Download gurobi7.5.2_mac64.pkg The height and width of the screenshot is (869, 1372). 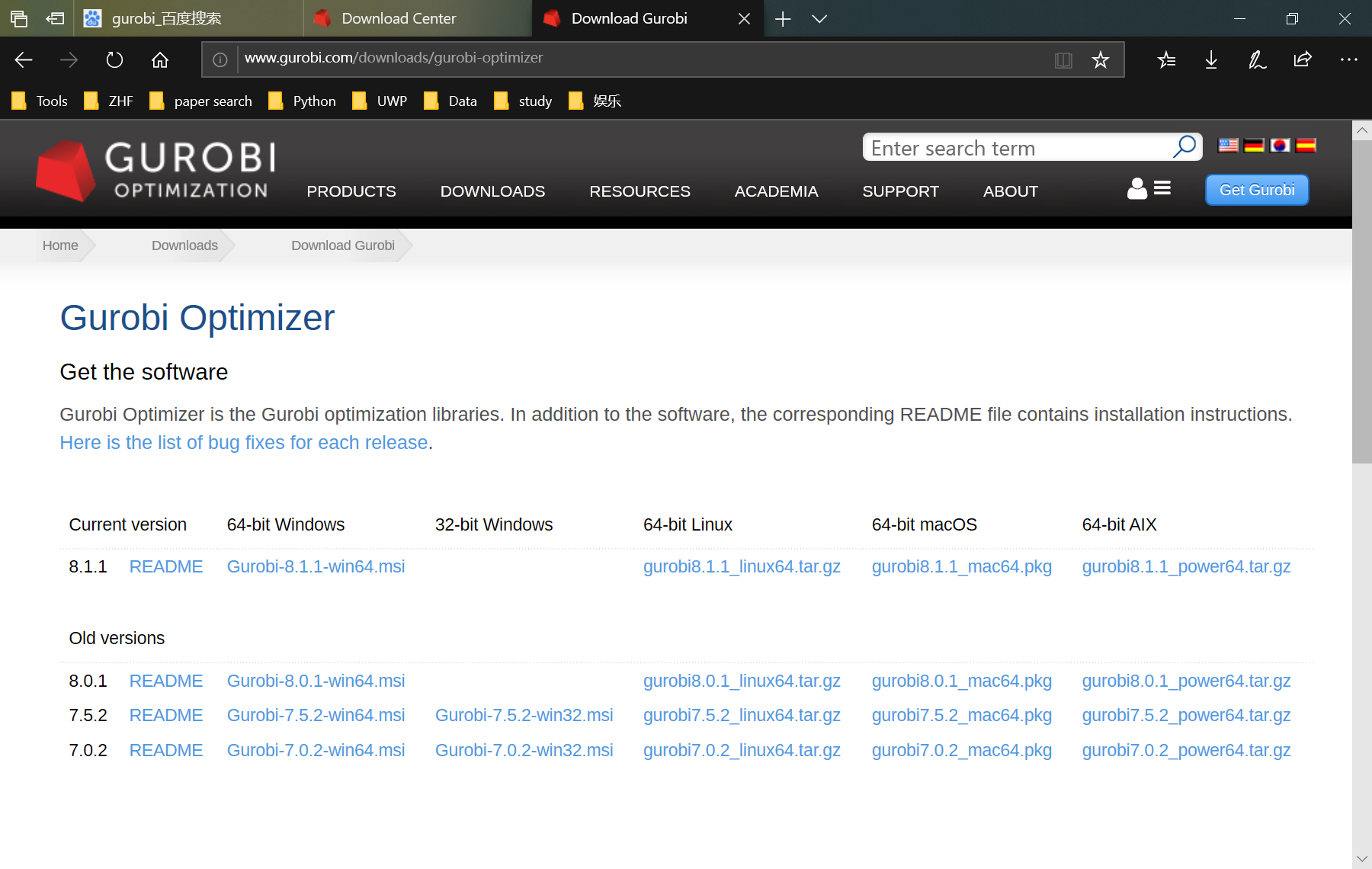point(962,716)
